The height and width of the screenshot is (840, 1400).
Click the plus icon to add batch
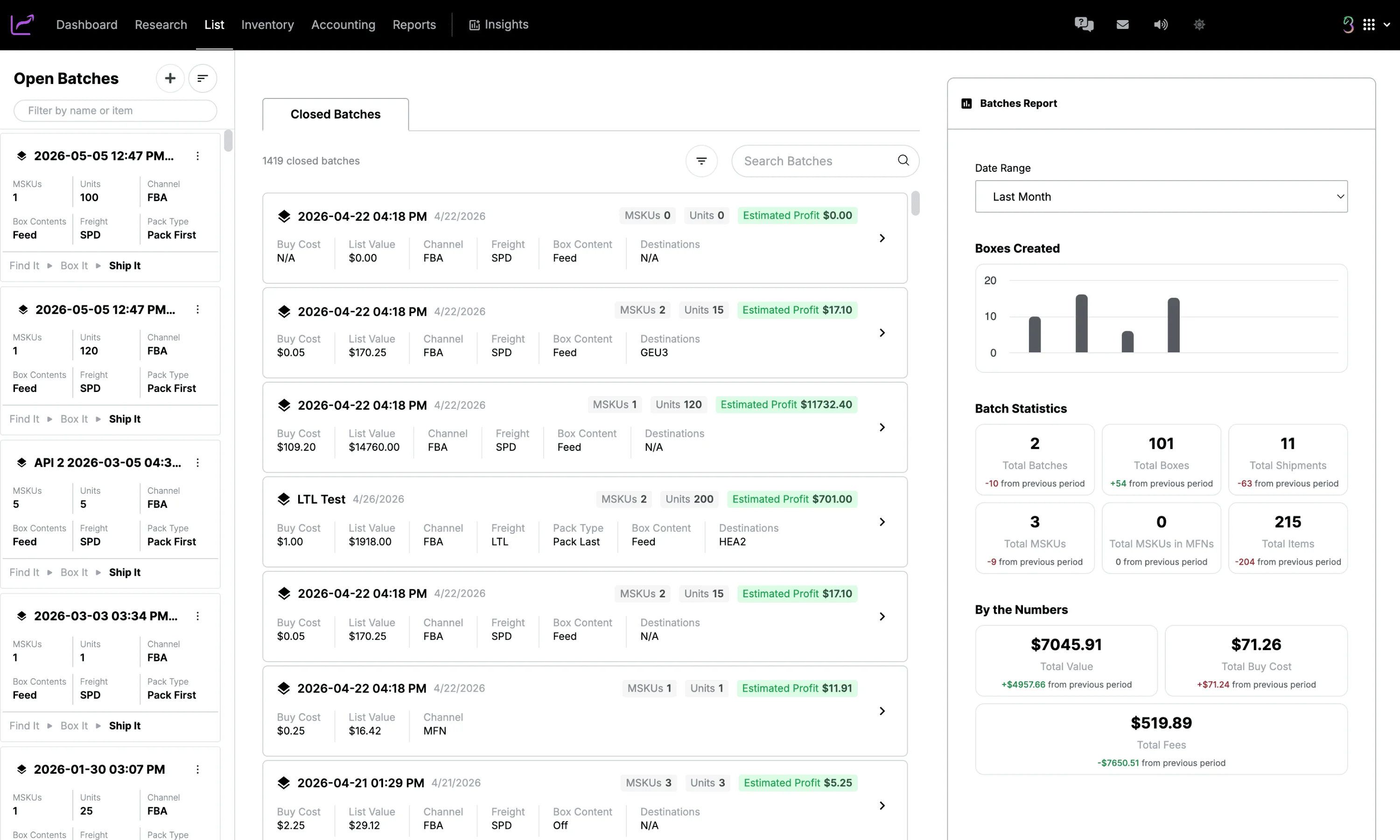pyautogui.click(x=170, y=78)
